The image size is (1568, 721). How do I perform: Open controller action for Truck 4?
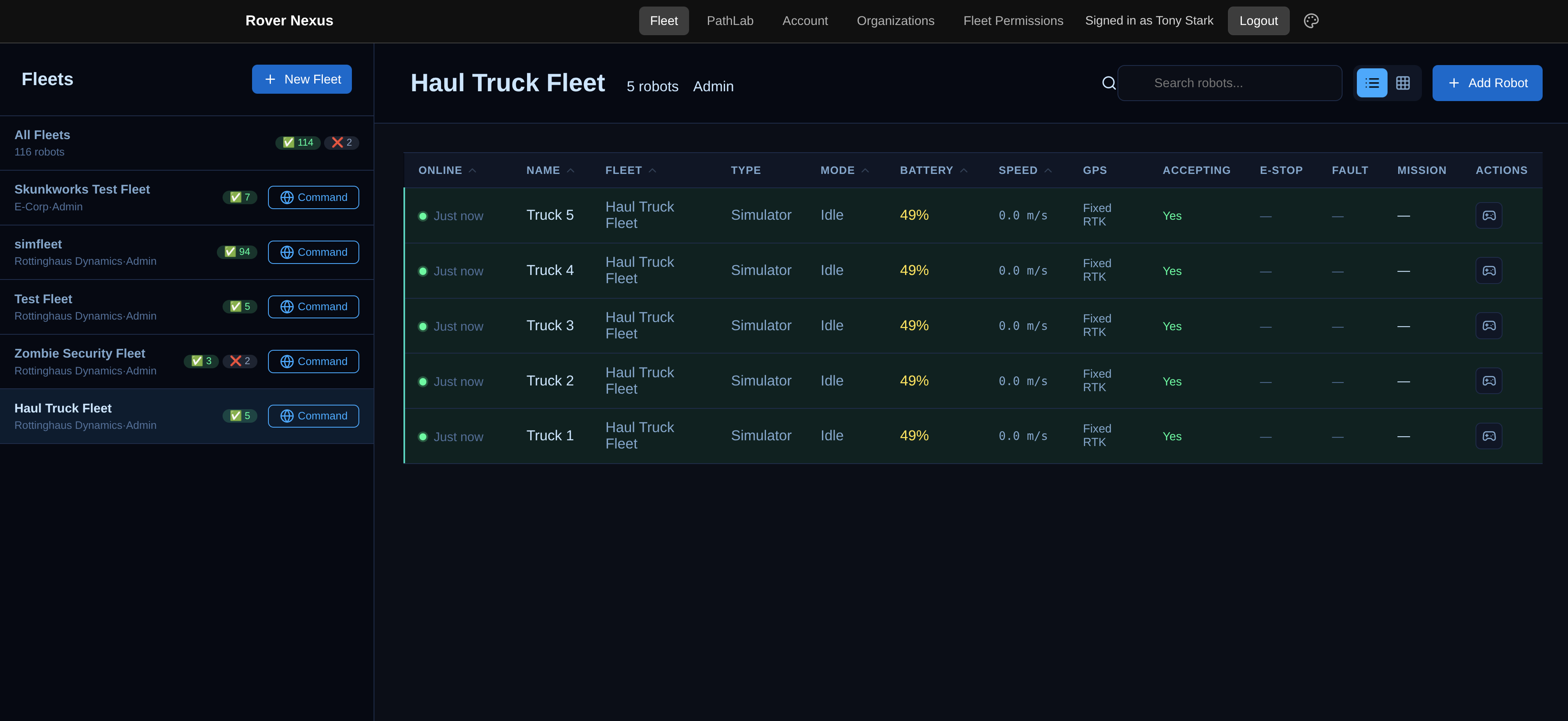click(x=1489, y=270)
